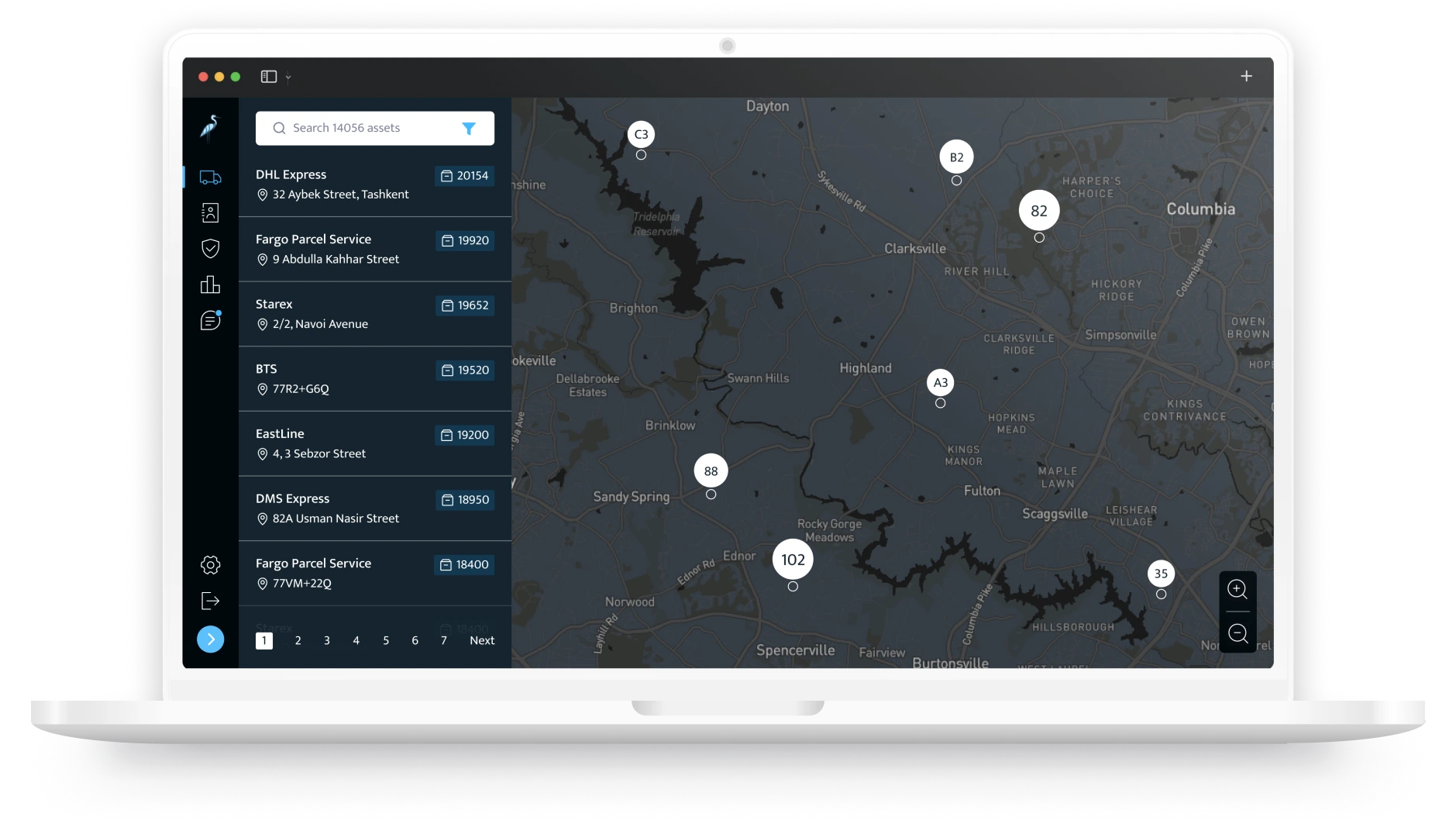Focus the Search 14056 assets field
This screenshot has width=1456, height=834.
[375, 129]
